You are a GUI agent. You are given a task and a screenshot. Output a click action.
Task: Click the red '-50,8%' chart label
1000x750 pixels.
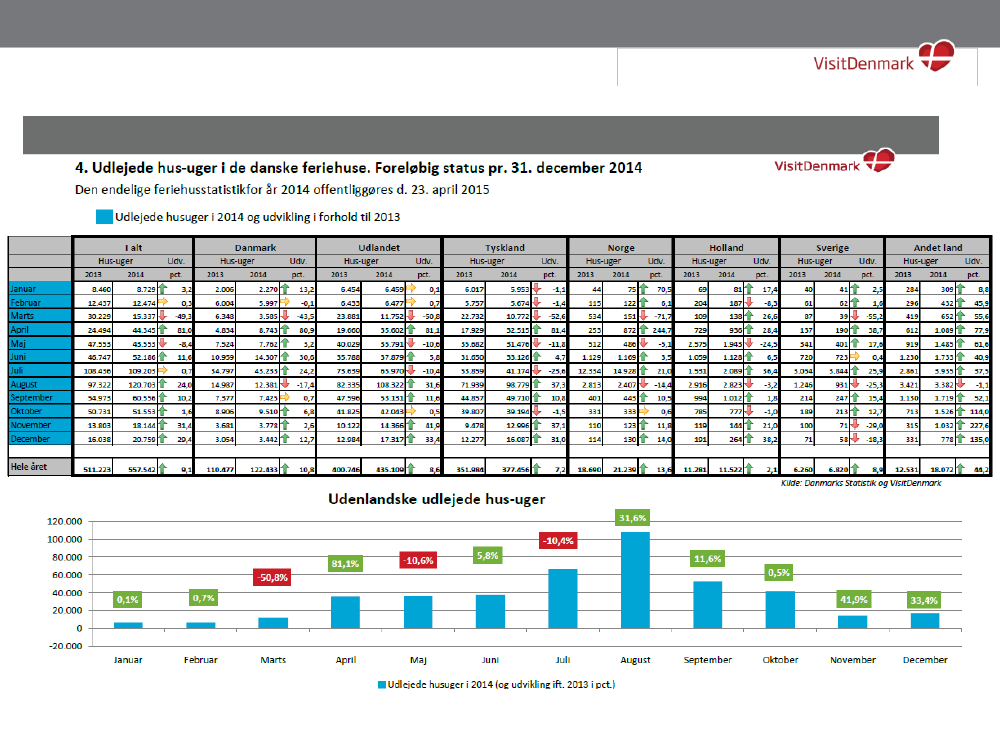click(272, 578)
